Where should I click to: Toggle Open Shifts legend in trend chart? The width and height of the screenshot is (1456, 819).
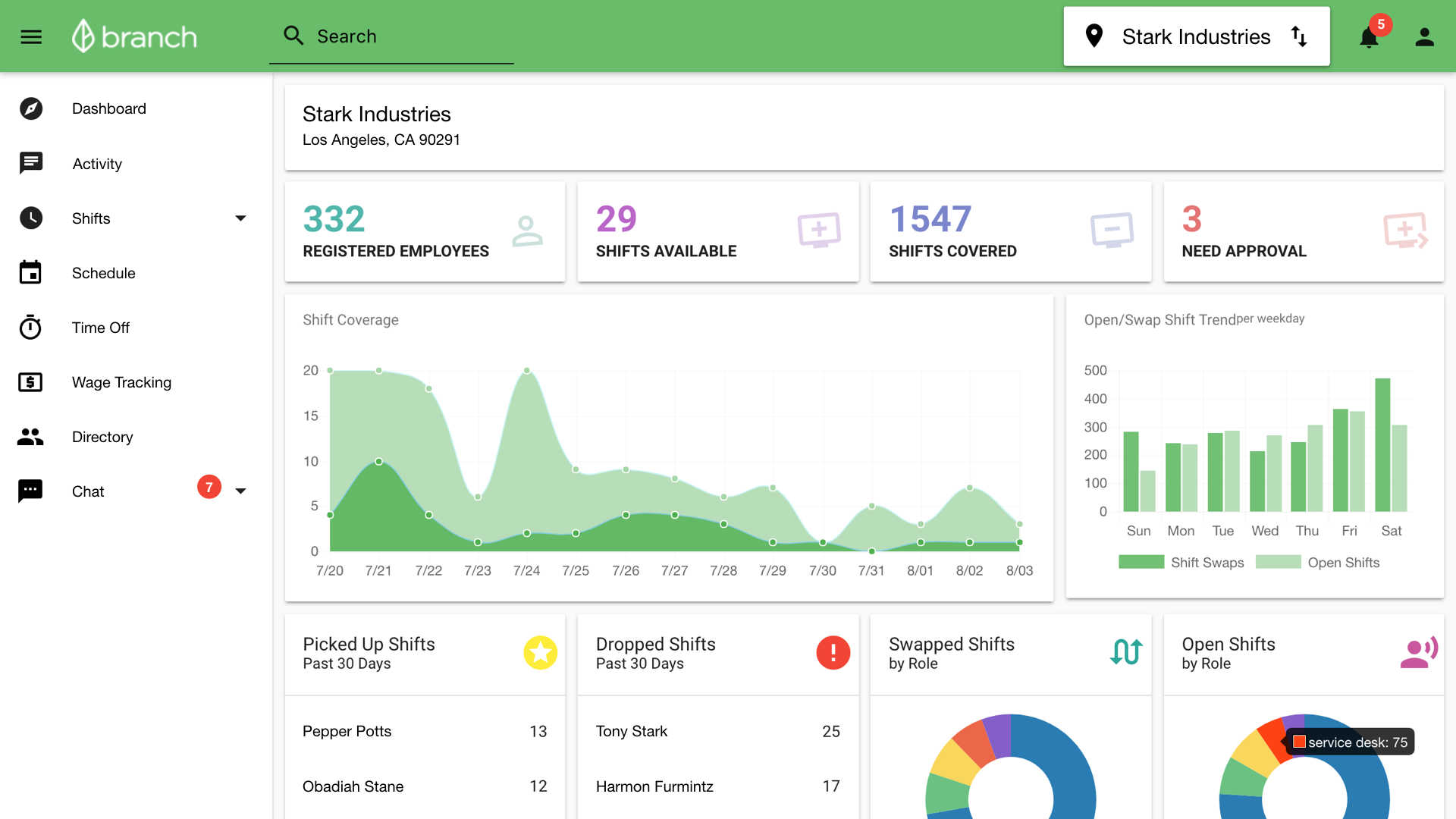(x=1317, y=562)
